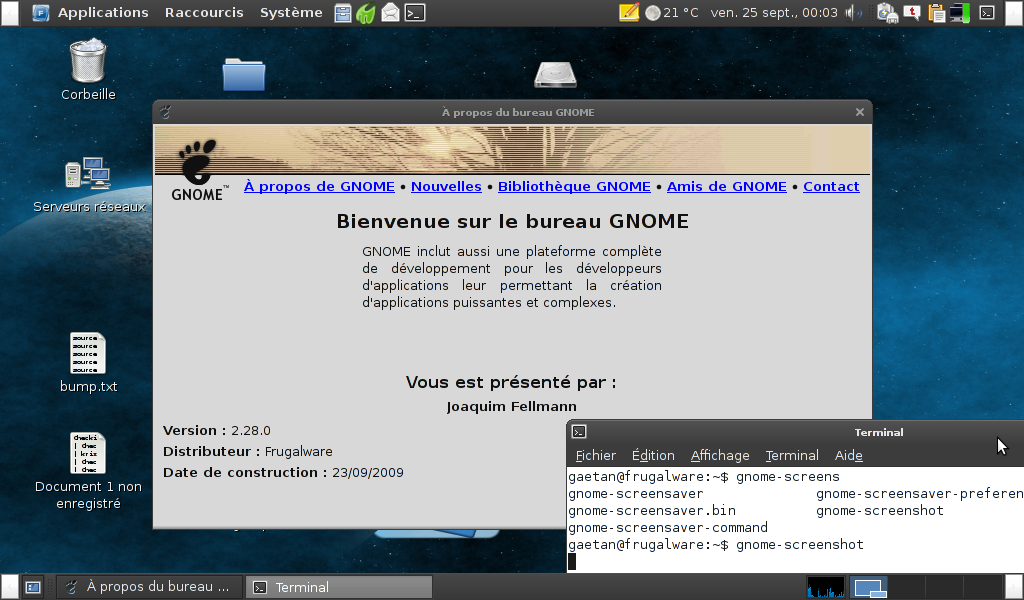The width and height of the screenshot is (1024, 600).
Task: Select the first workspace in switcher
Action: pyautogui.click(x=867, y=587)
